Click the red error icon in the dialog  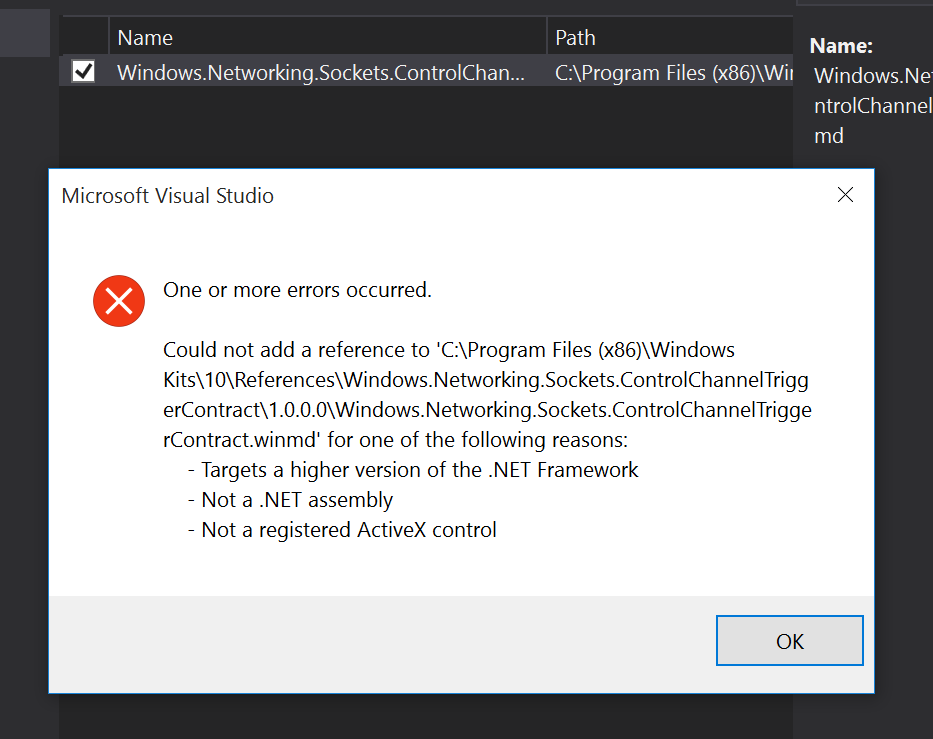[119, 301]
